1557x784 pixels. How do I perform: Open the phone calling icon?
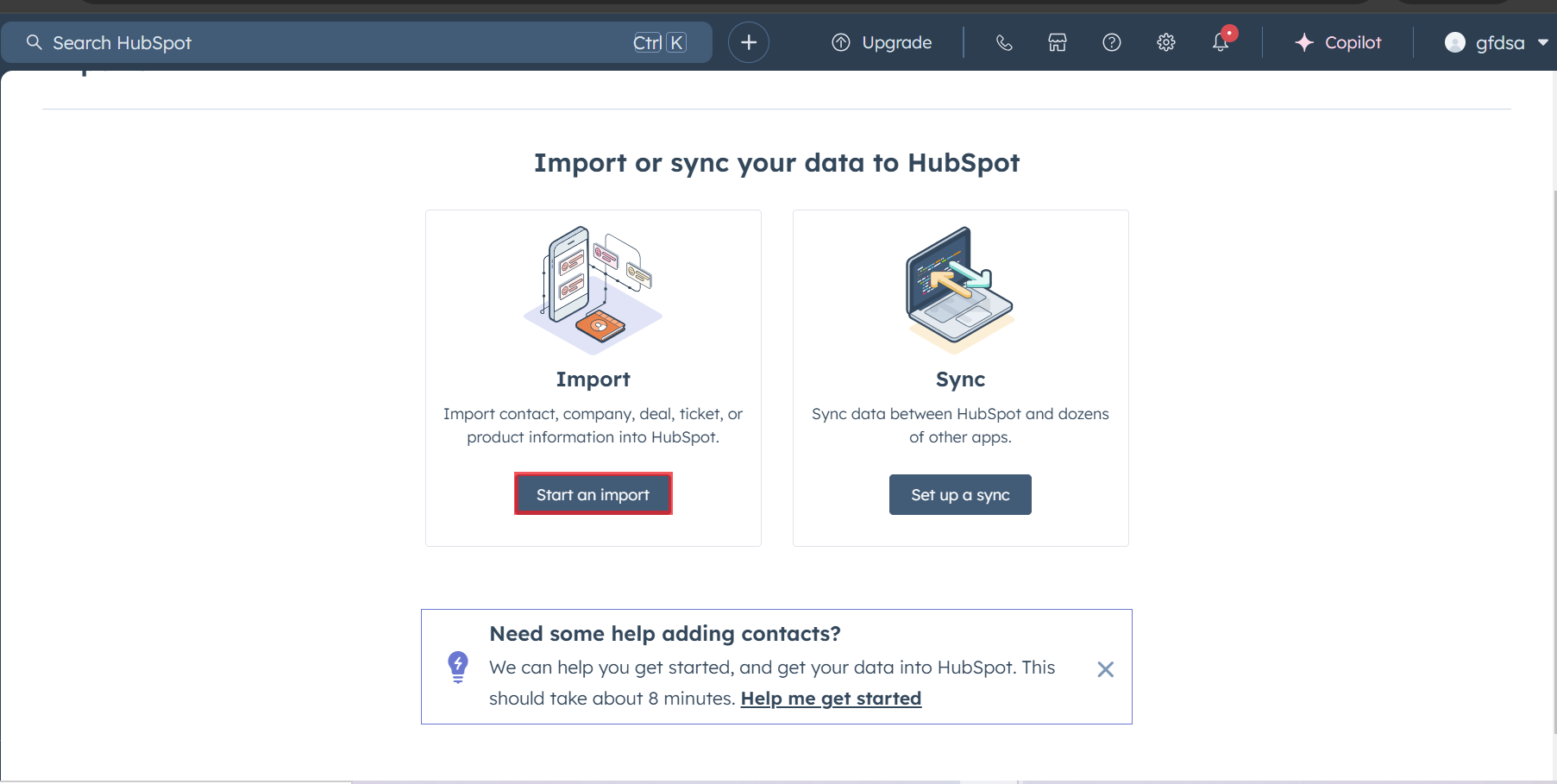click(1004, 42)
